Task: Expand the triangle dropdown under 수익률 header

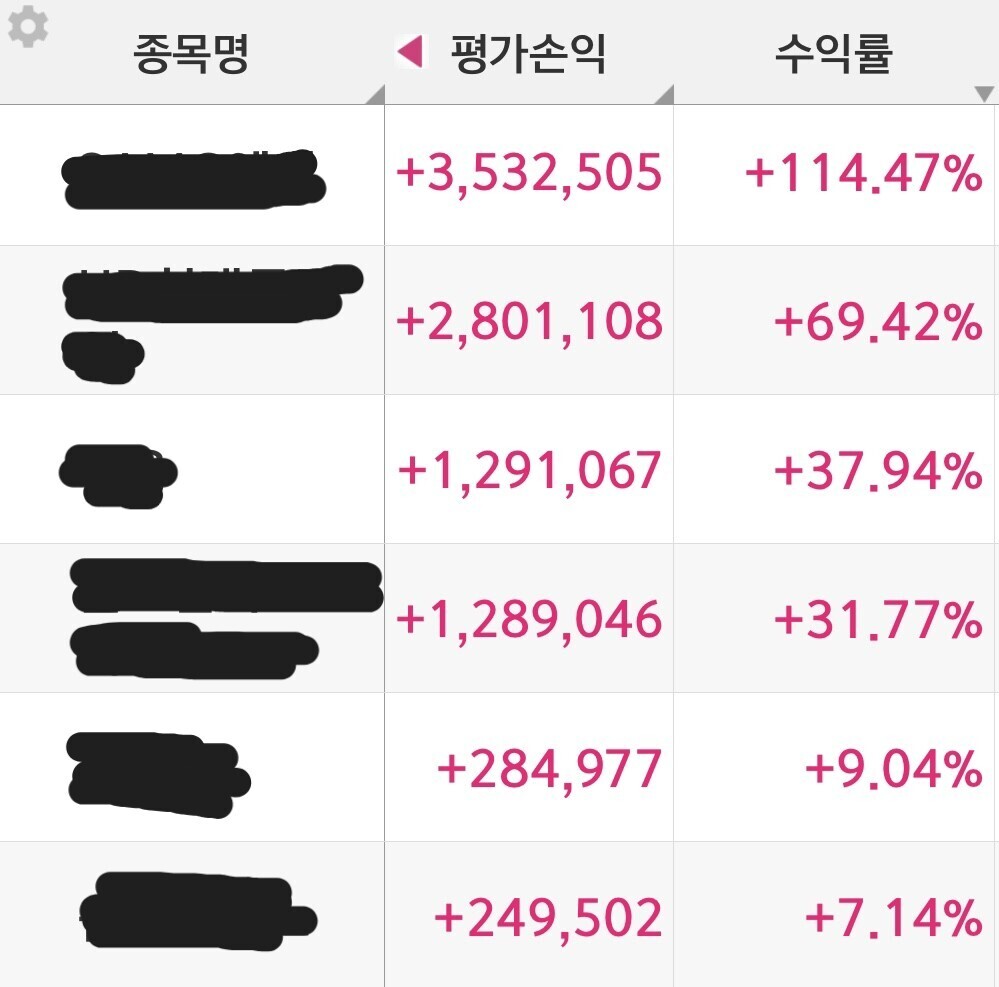Action: point(984,94)
